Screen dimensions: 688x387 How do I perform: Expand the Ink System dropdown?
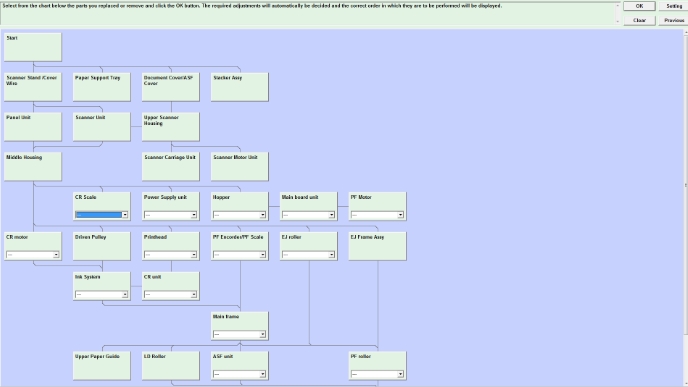click(101, 294)
